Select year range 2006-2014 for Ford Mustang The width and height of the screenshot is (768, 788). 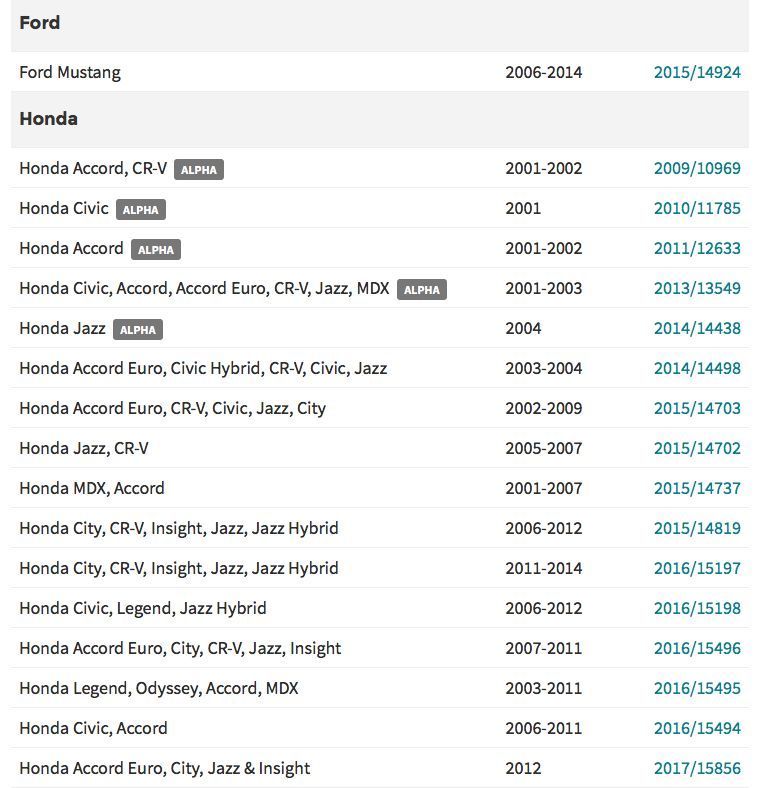coord(543,72)
